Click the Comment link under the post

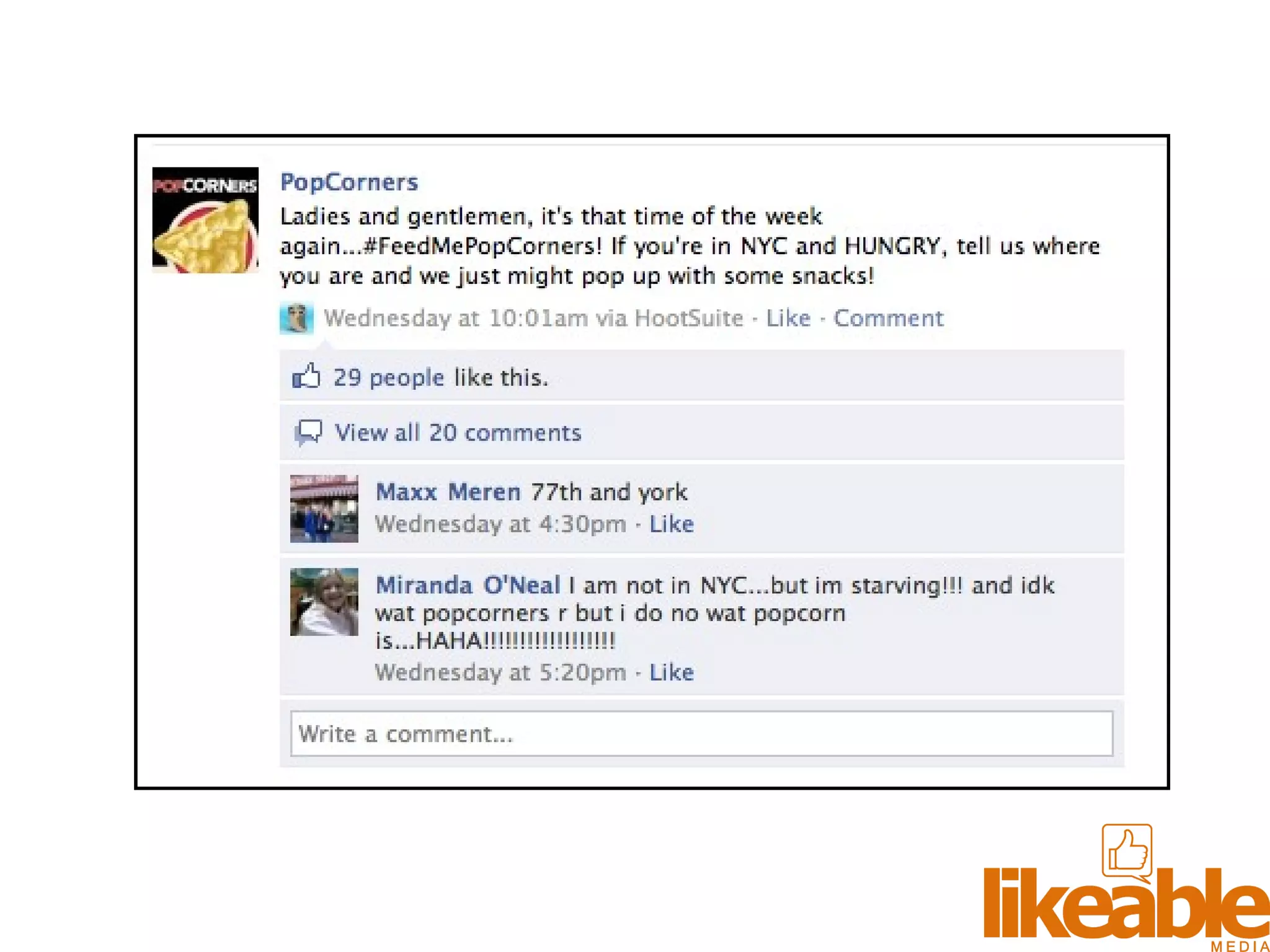[x=888, y=318]
